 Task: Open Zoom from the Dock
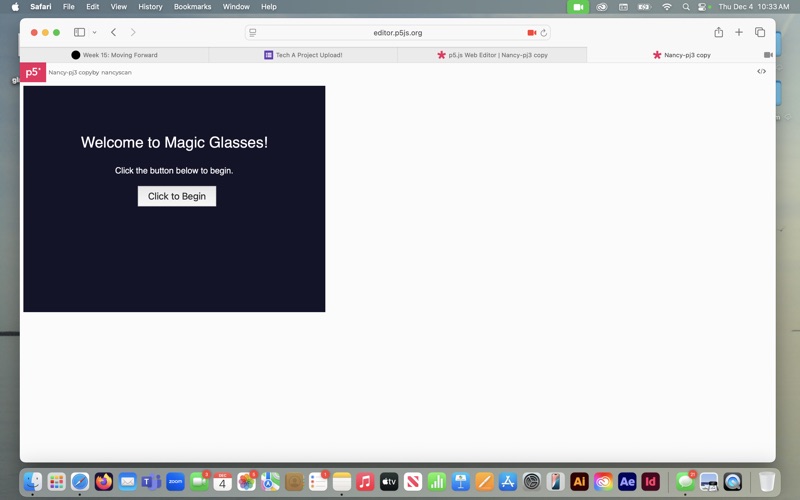tap(175, 481)
